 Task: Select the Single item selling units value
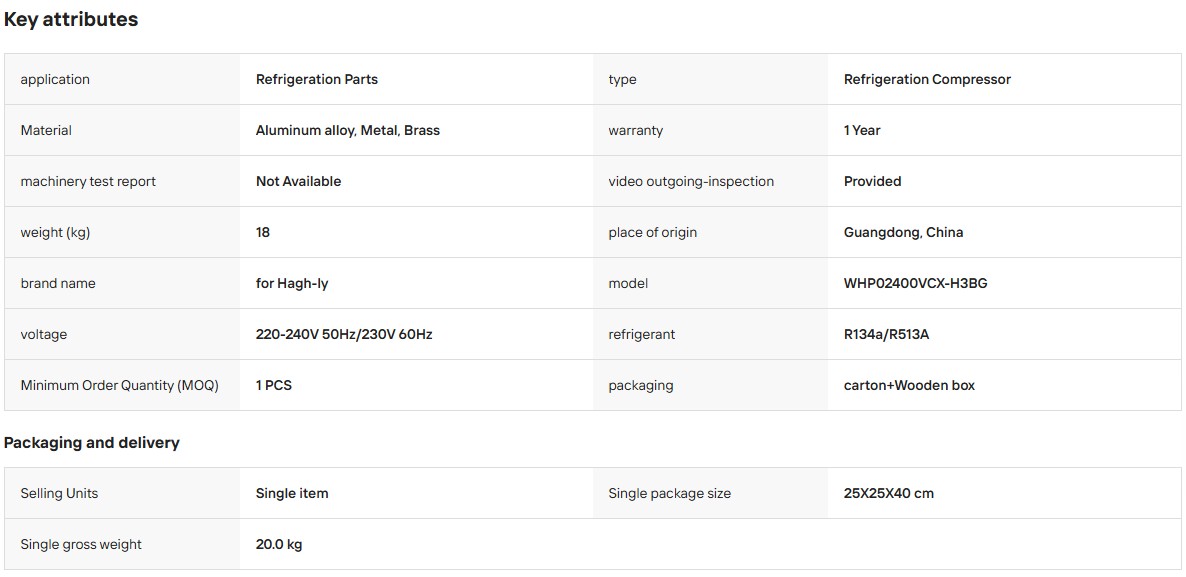click(x=292, y=494)
